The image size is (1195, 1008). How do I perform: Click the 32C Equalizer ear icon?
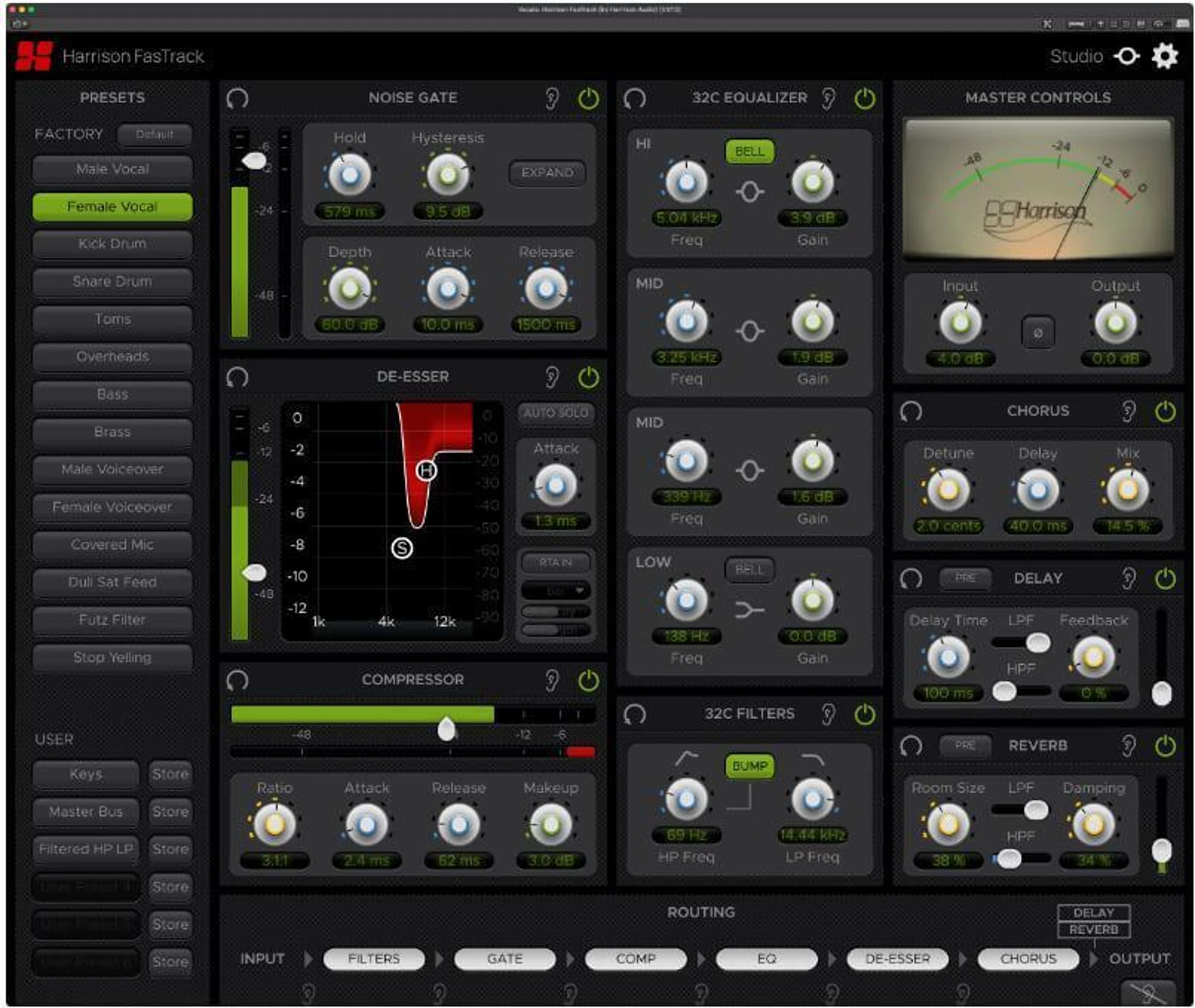[828, 98]
